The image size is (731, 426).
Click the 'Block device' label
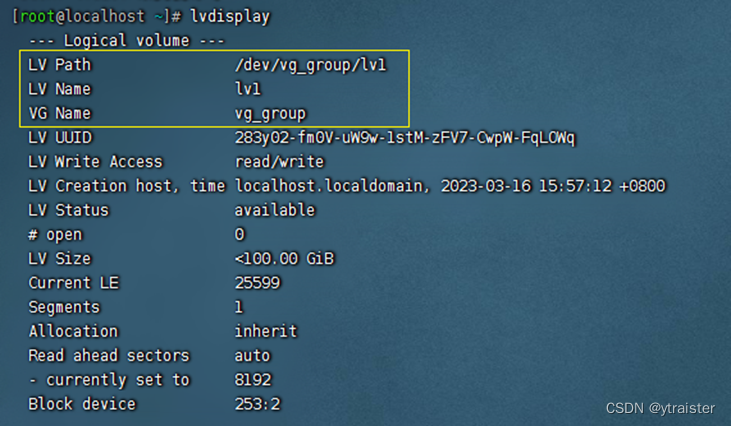(x=82, y=404)
